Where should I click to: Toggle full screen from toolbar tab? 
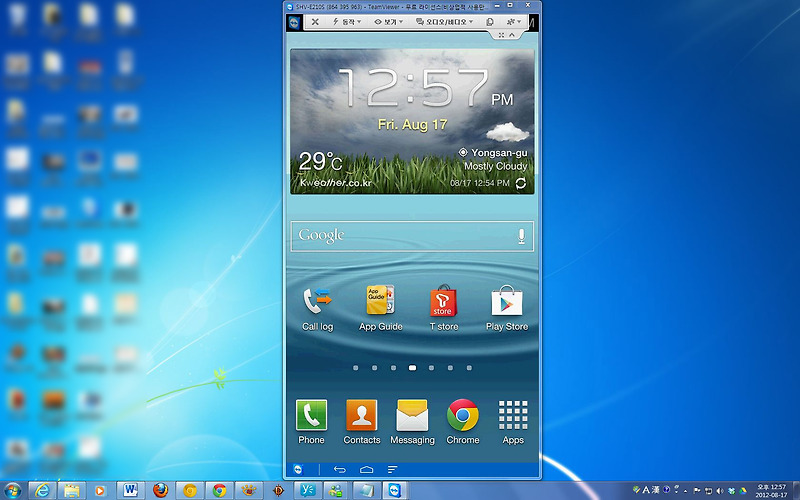point(501,35)
